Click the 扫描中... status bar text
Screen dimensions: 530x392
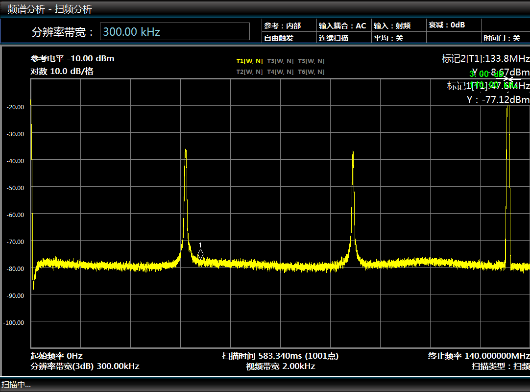pyautogui.click(x=16, y=385)
